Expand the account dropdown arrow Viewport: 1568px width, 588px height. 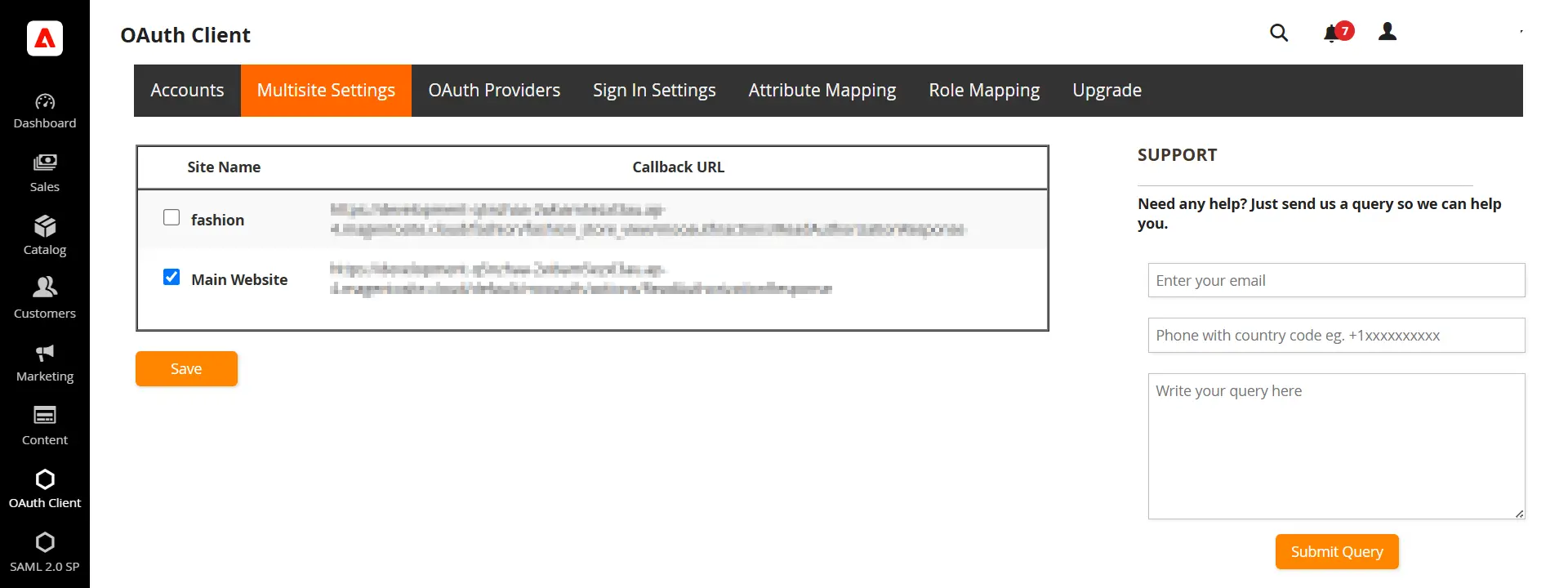tap(1521, 32)
